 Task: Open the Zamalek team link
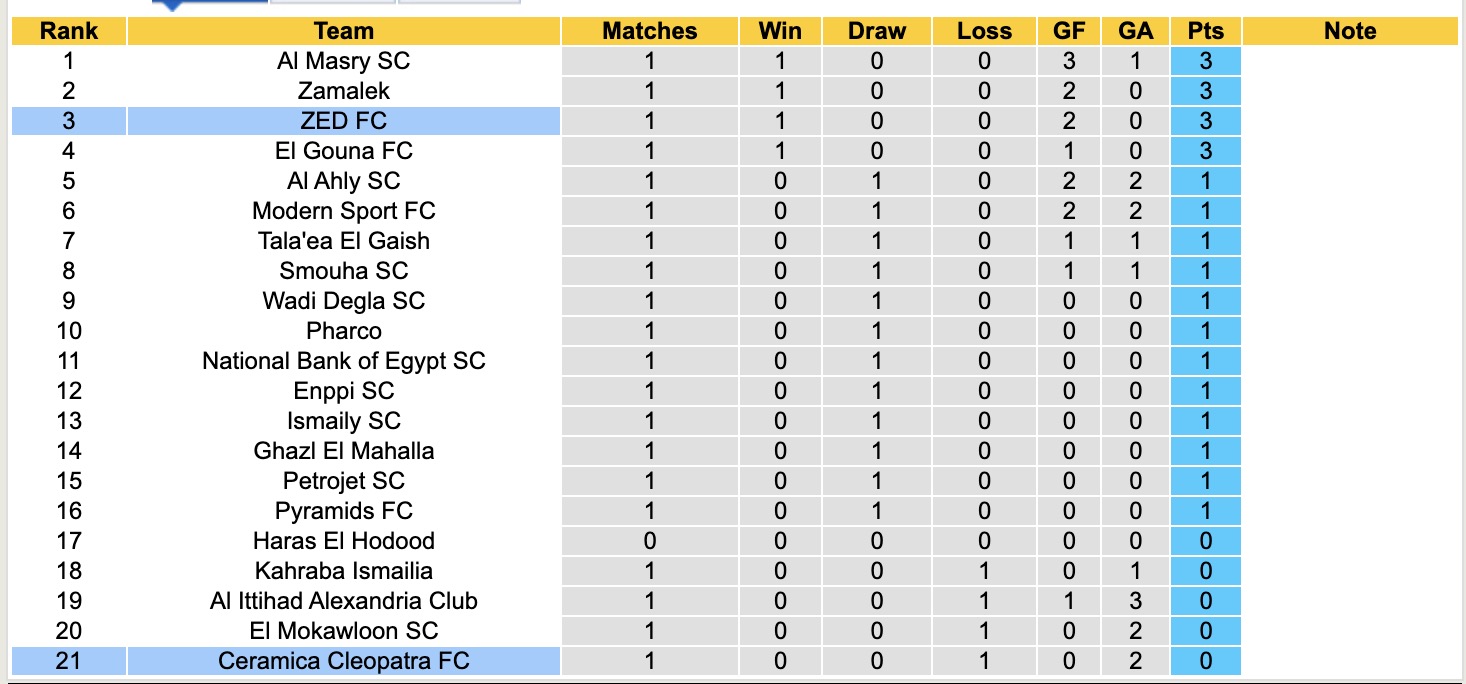[343, 91]
